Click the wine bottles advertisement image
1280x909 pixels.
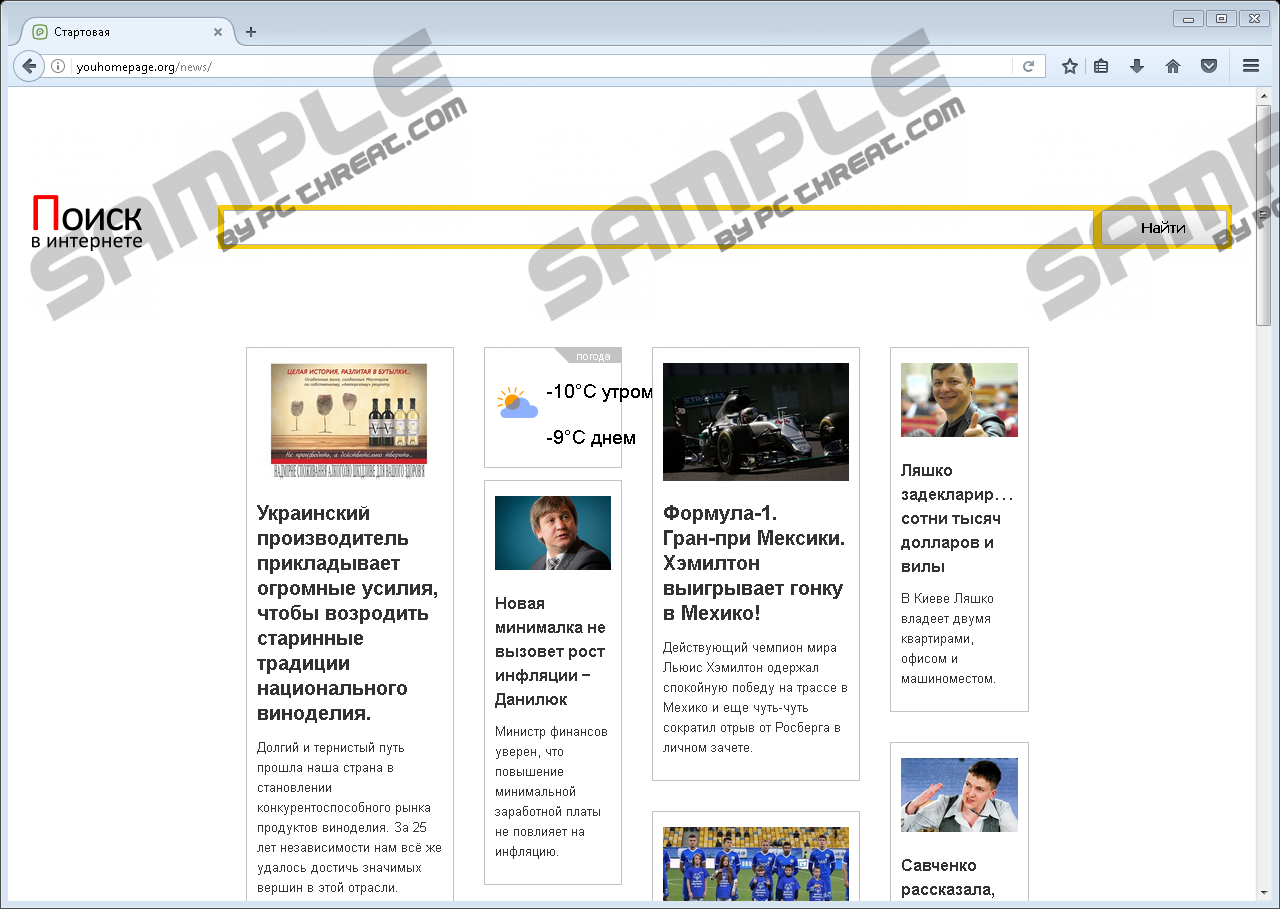[x=349, y=420]
